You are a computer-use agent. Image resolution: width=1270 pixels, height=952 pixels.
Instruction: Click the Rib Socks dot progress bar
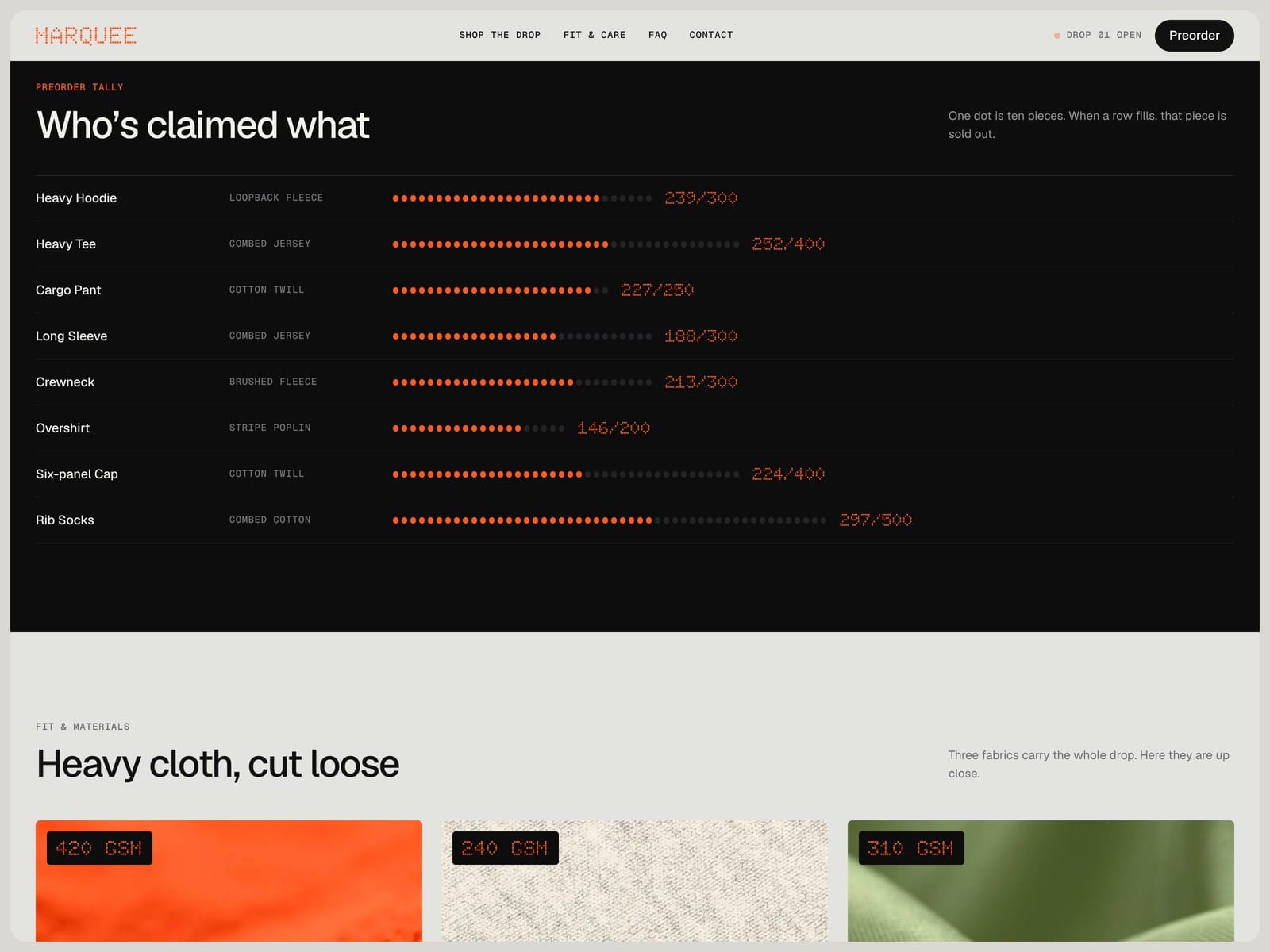click(610, 520)
